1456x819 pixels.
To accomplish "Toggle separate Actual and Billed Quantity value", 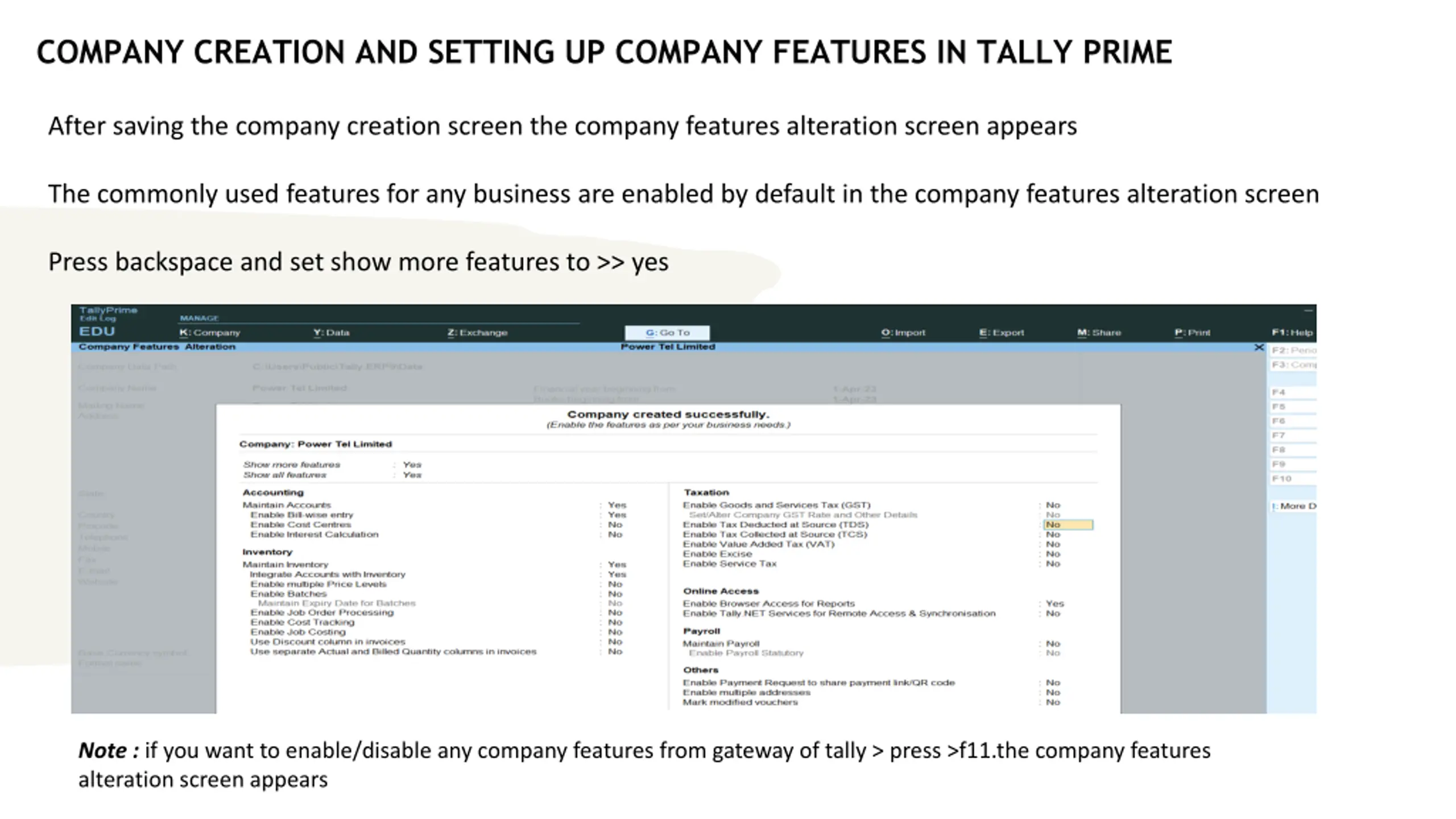I will [x=615, y=652].
